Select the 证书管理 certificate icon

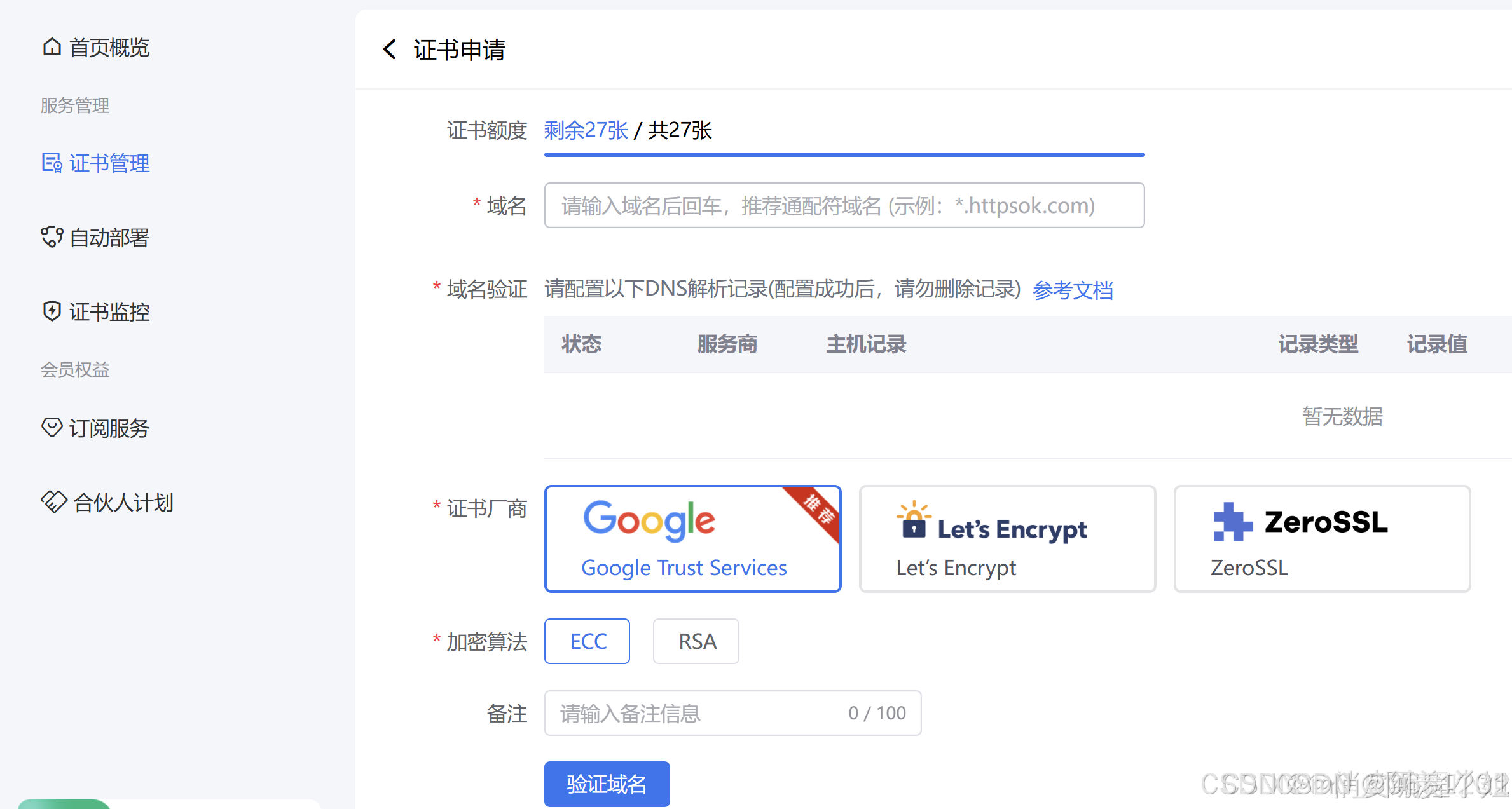click(52, 163)
